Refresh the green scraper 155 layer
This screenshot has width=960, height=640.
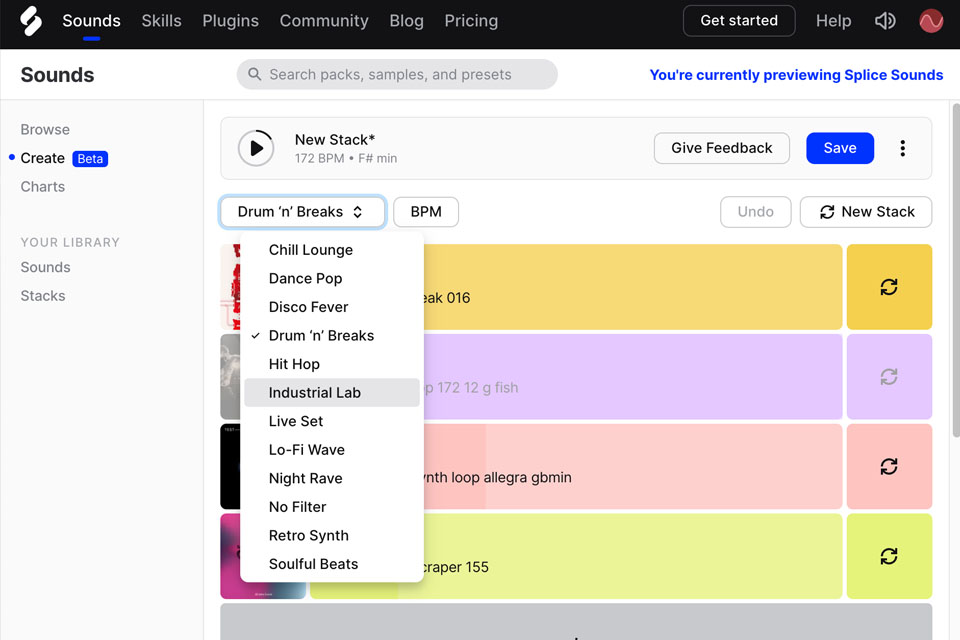(x=889, y=556)
